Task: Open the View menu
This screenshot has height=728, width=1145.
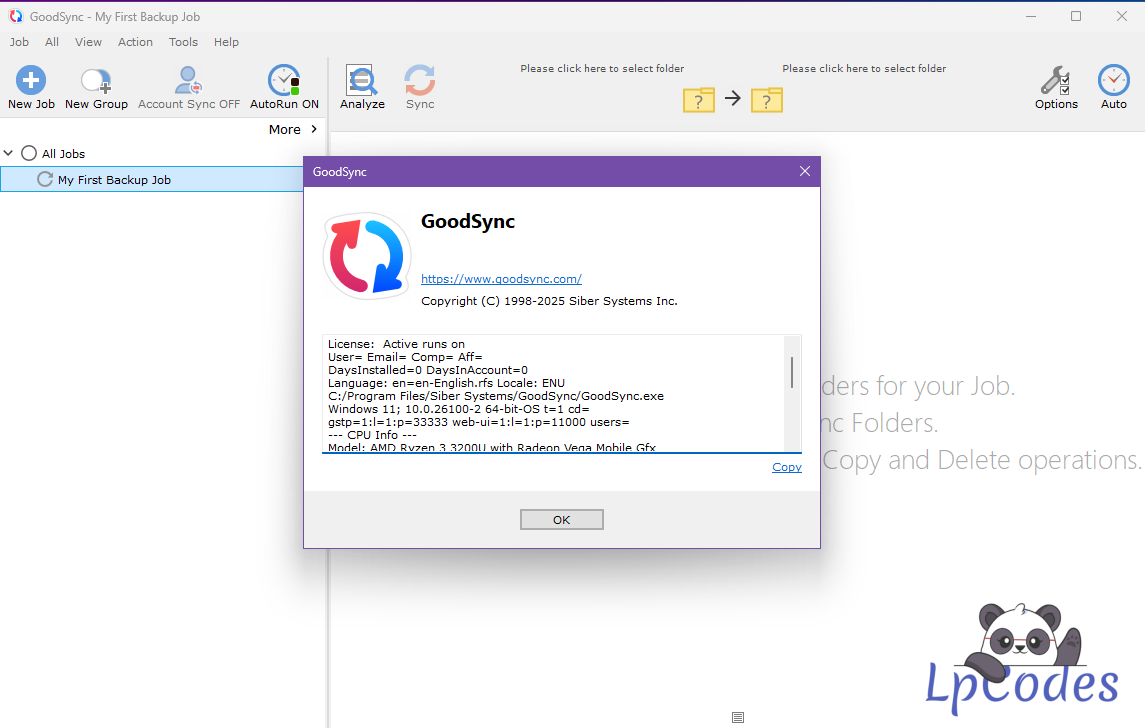Action: tap(88, 42)
